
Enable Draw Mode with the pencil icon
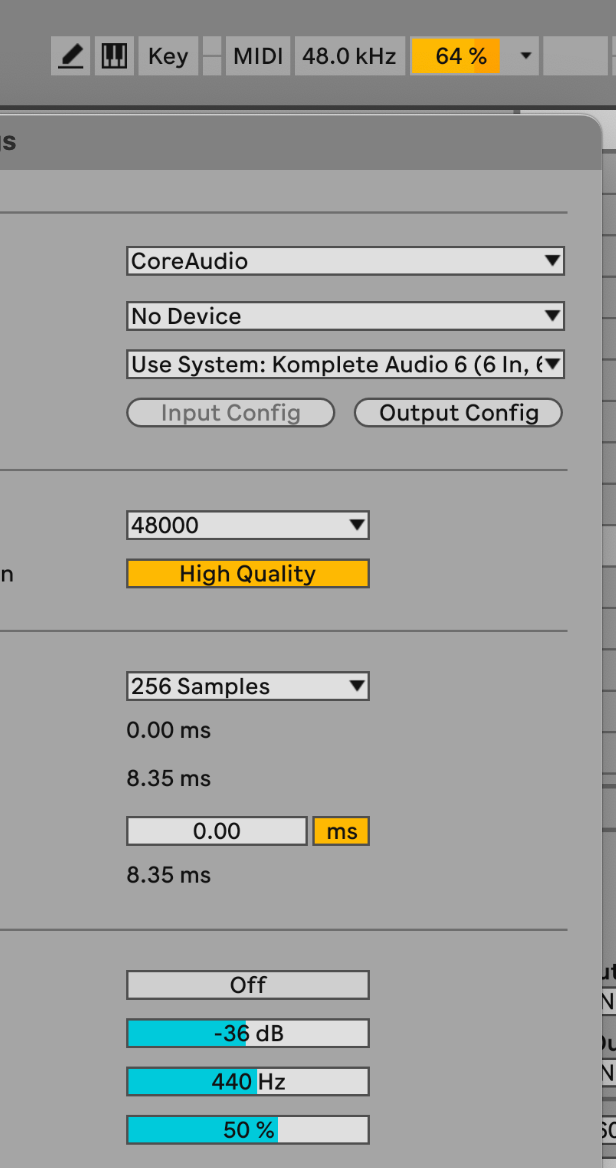coord(70,56)
